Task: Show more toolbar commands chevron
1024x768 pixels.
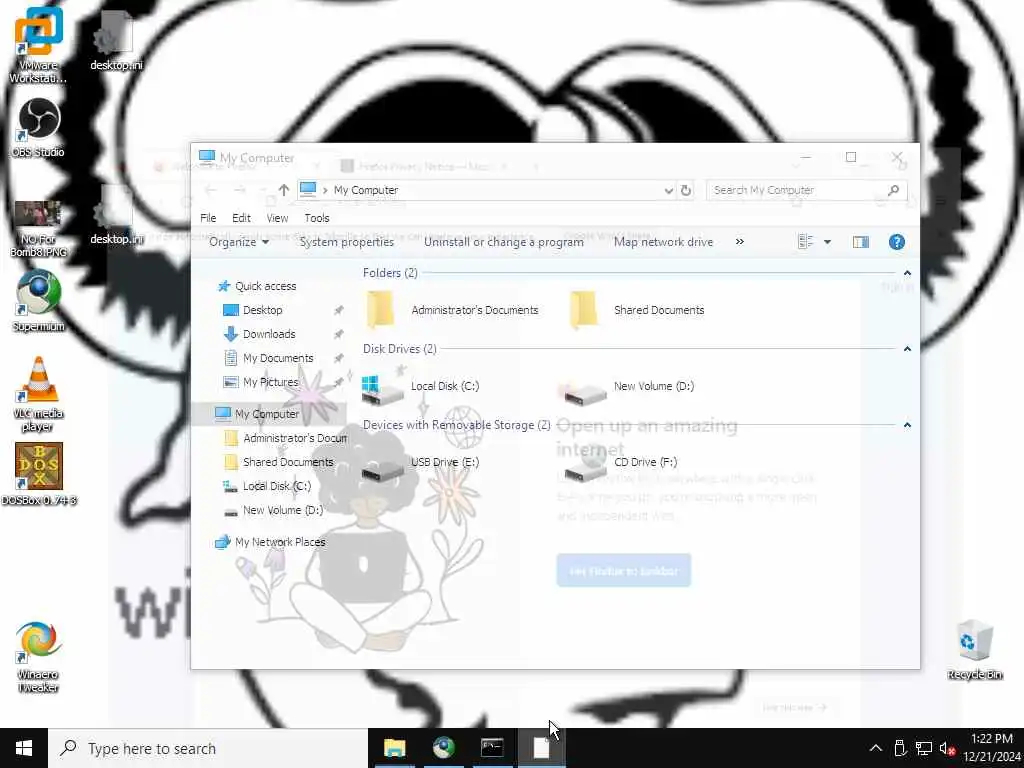Action: [x=739, y=242]
